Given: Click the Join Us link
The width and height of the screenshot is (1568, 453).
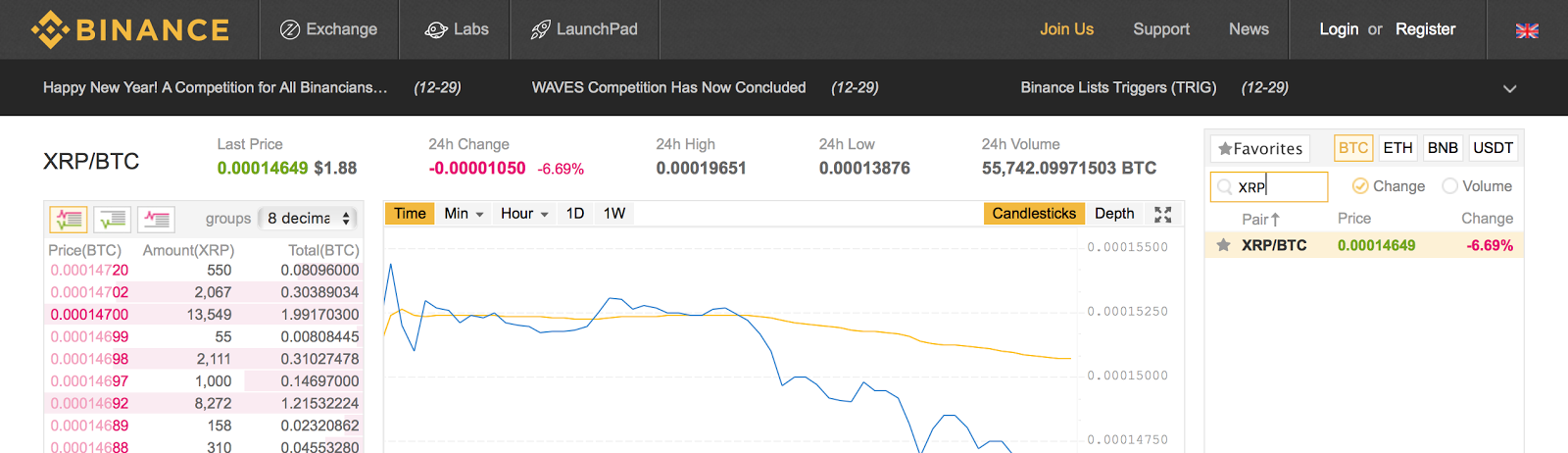Looking at the screenshot, I should pos(1066,29).
